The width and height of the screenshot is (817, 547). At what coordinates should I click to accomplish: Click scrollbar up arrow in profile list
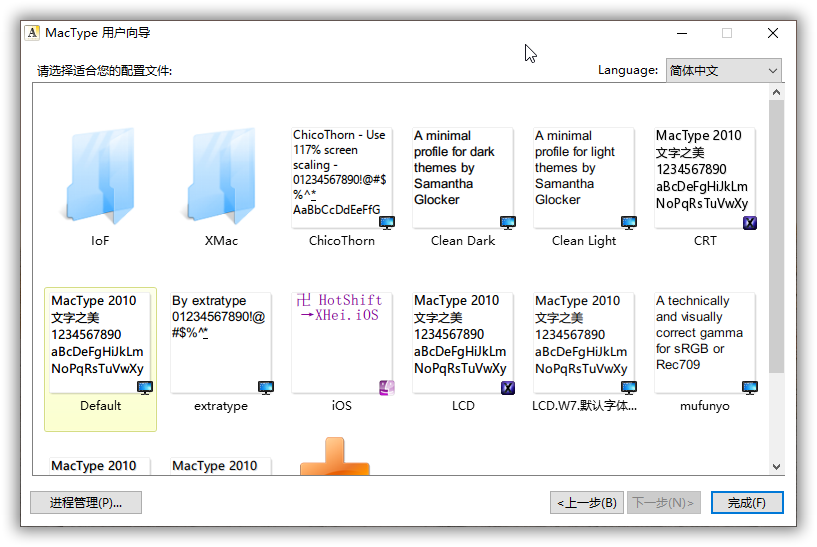coord(776,92)
